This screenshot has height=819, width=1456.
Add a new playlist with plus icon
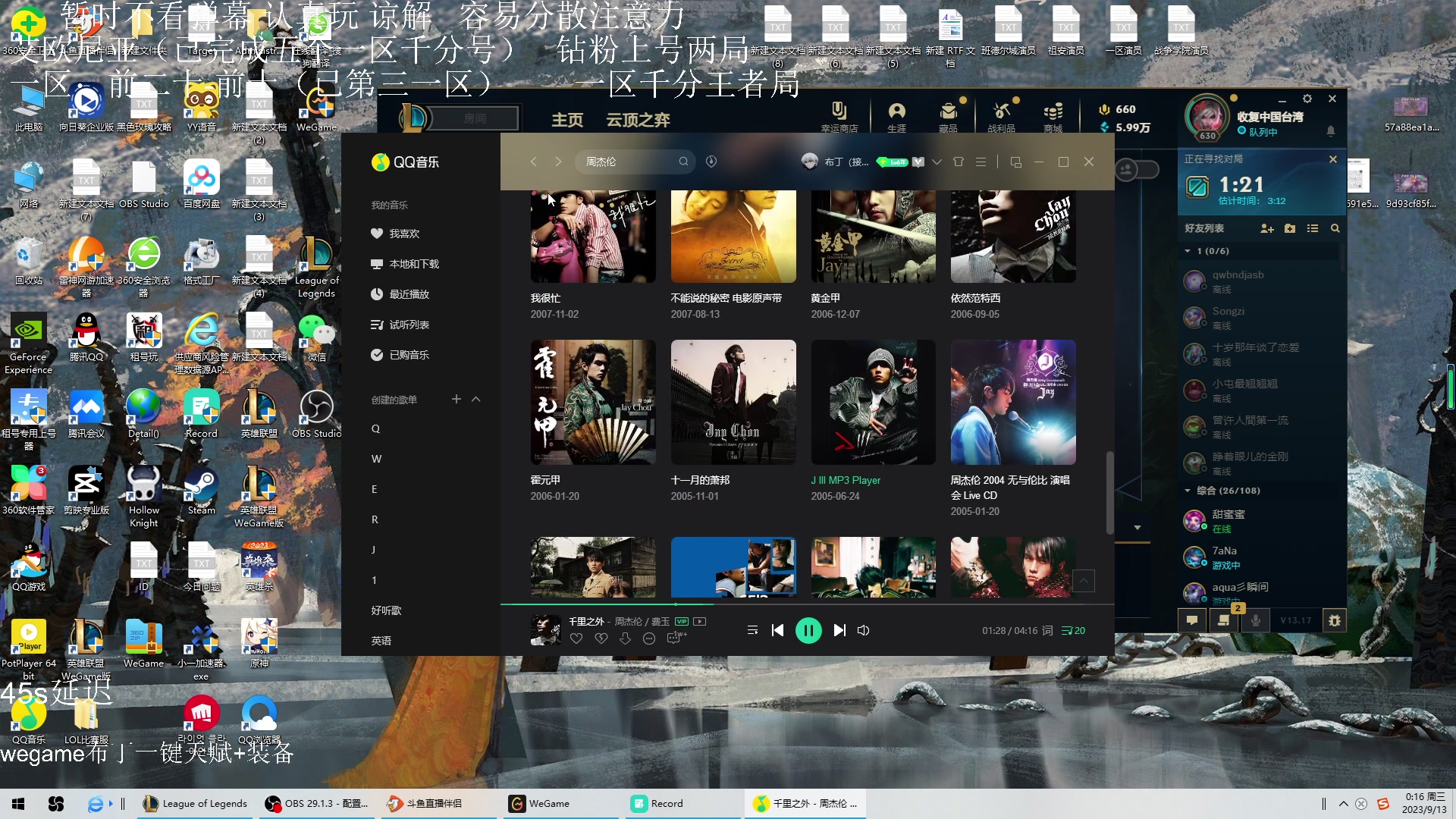coord(457,399)
